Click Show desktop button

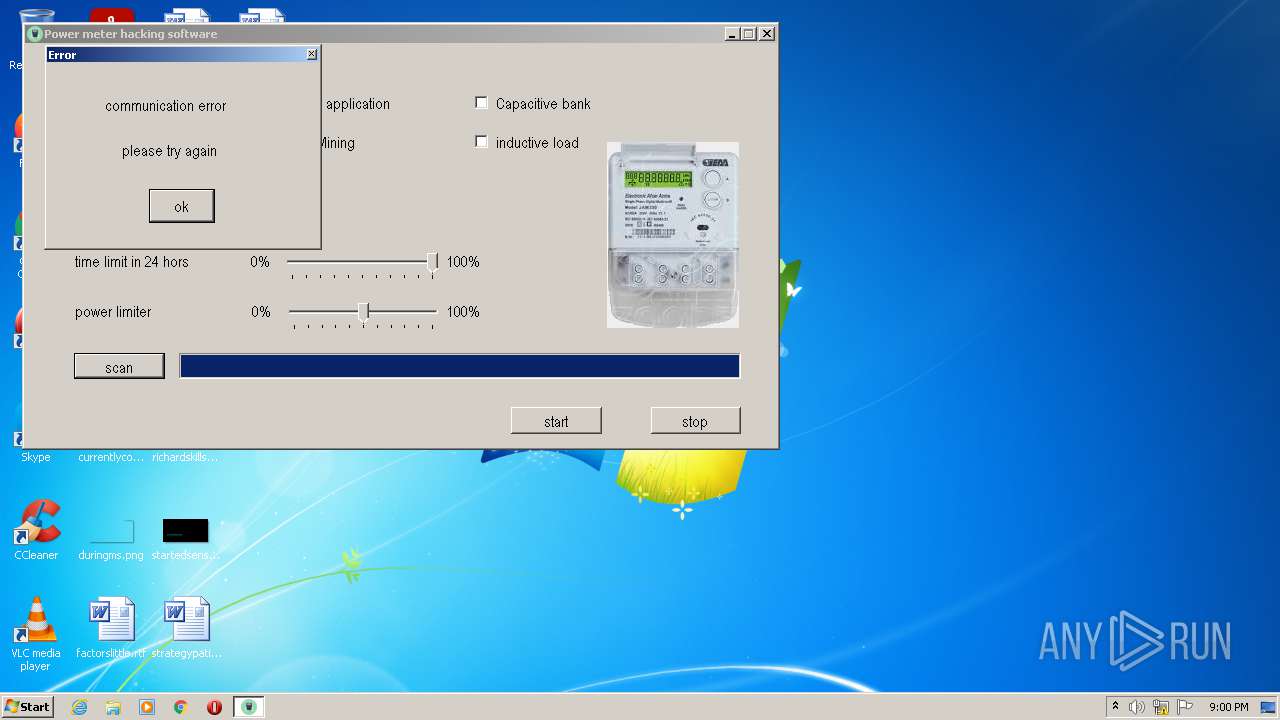coord(1270,707)
